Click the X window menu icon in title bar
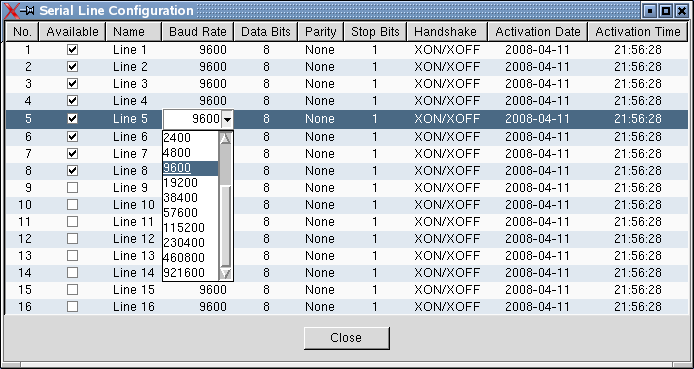 (x=12, y=11)
